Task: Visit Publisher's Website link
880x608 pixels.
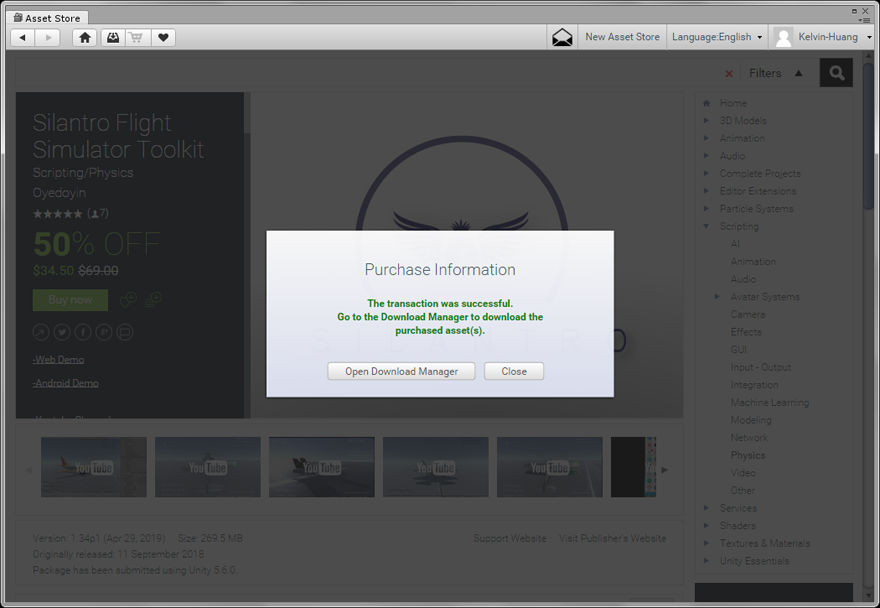Action: click(612, 538)
